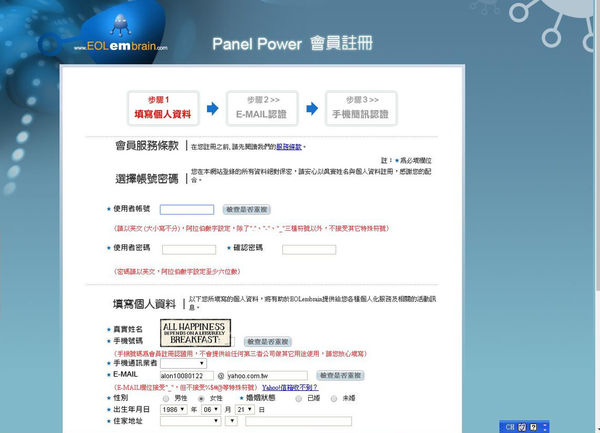The width and height of the screenshot is (600, 433).
Task: Open the birth day dropdown showing 21
Action: coord(246,409)
